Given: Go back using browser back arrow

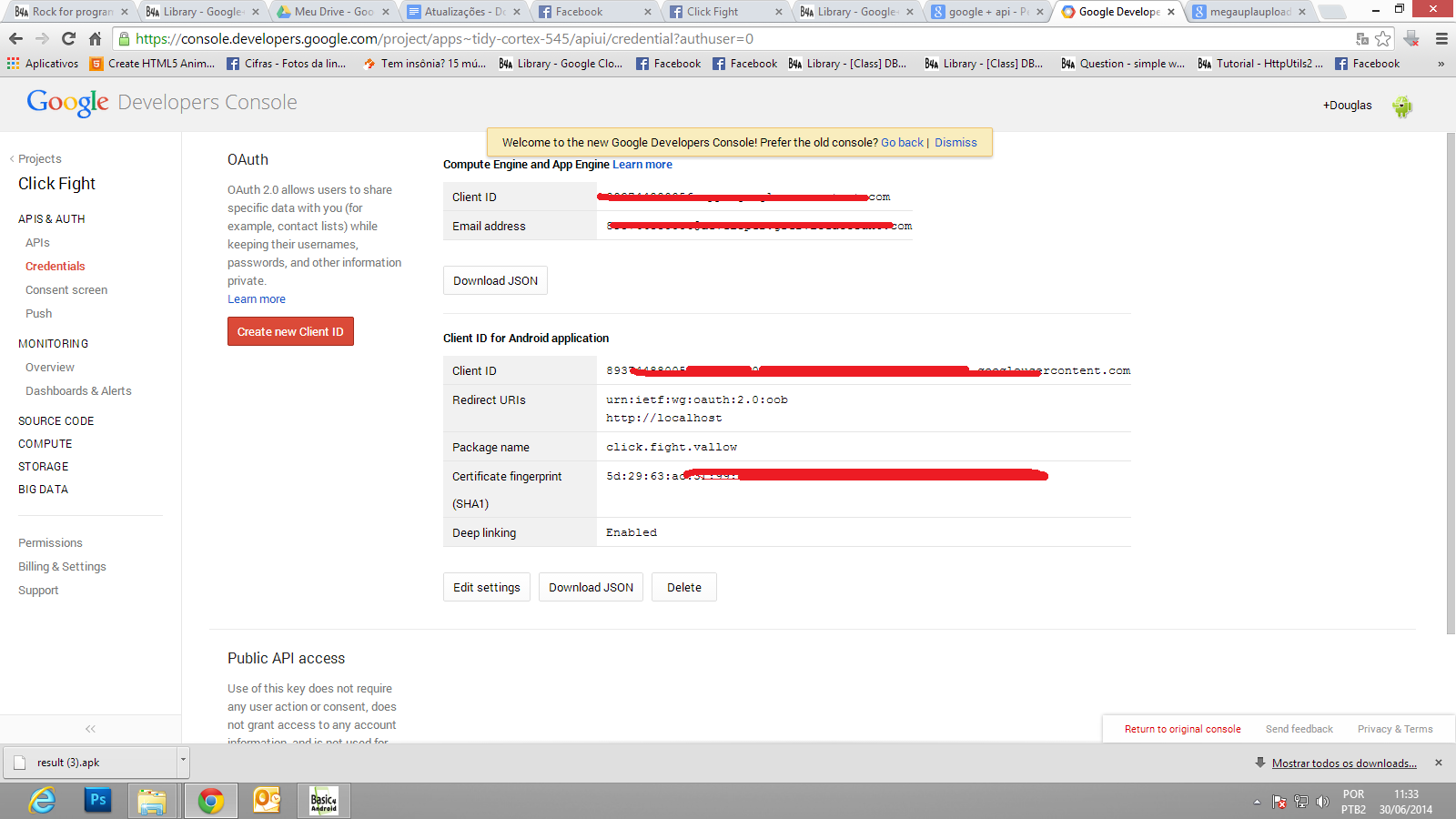Looking at the screenshot, I should click(x=15, y=39).
